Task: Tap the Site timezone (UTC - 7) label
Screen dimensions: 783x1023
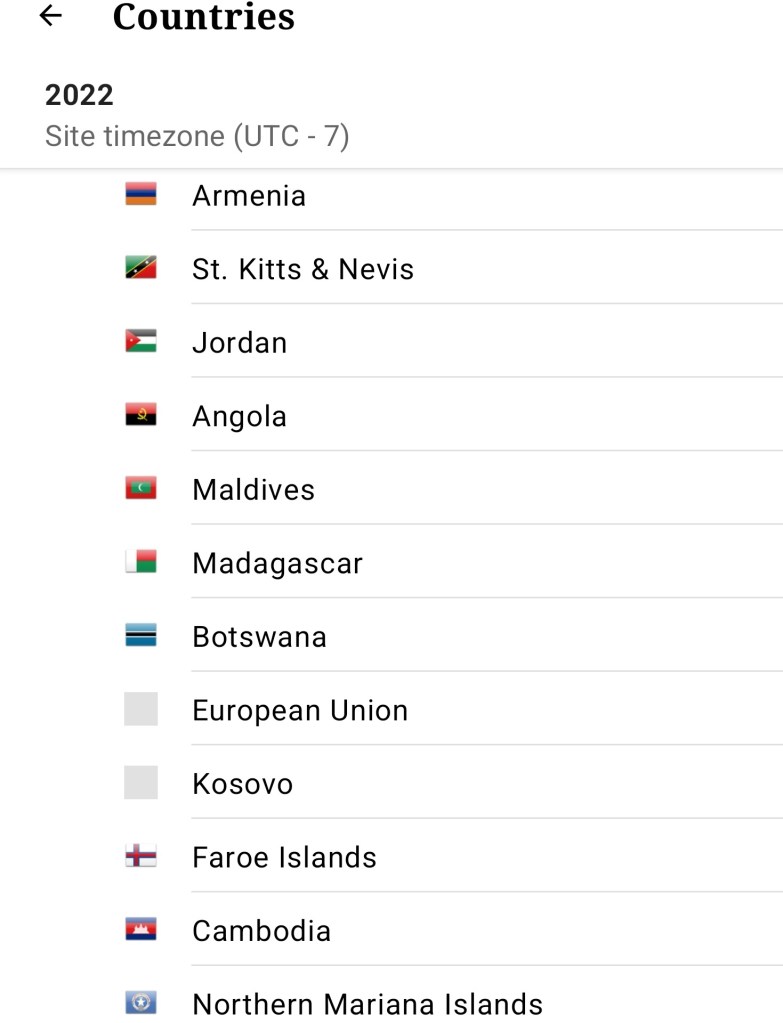Action: pyautogui.click(x=197, y=136)
